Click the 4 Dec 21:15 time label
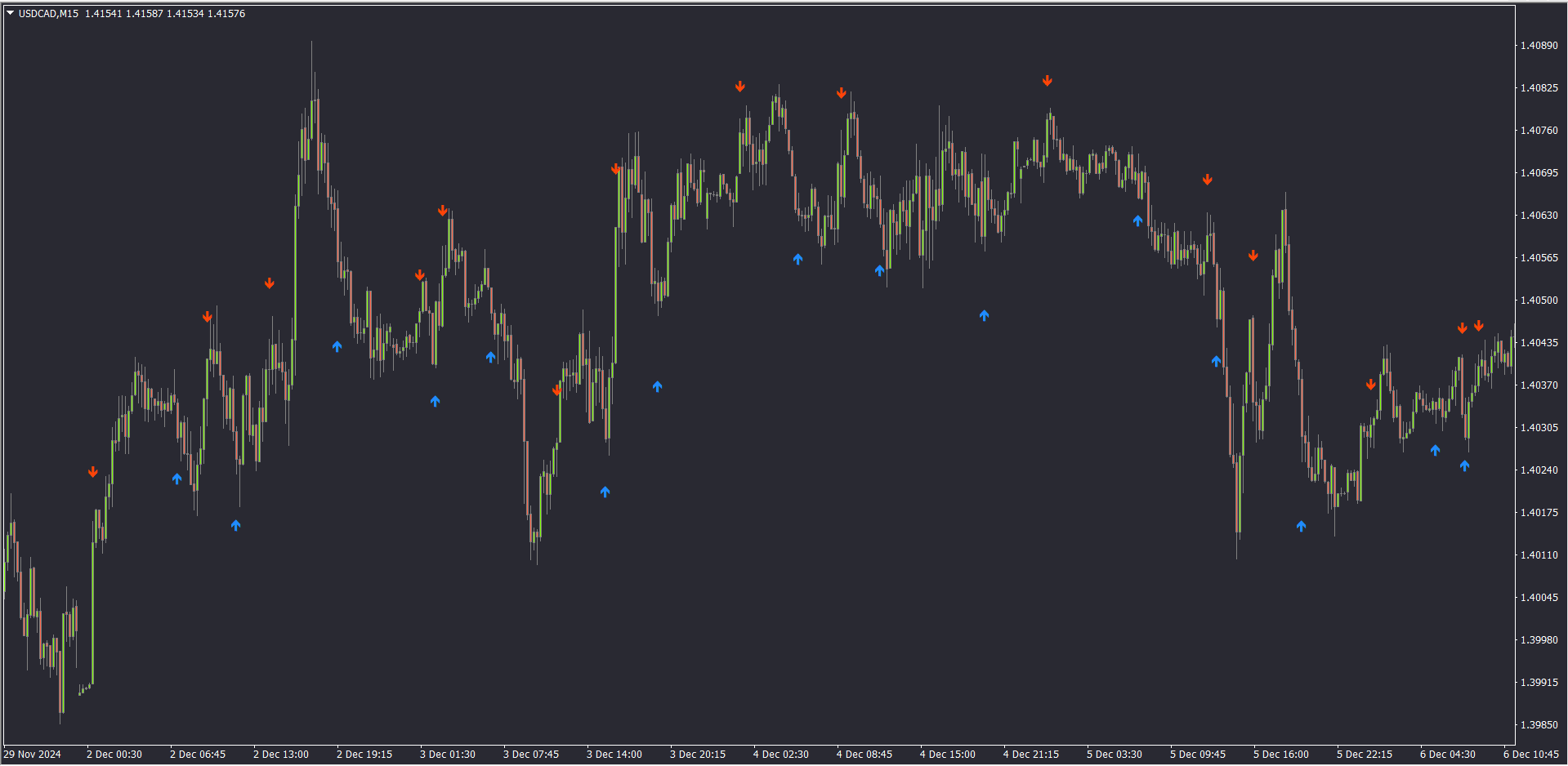Viewport: 1568px width, 766px height. click(x=1031, y=755)
